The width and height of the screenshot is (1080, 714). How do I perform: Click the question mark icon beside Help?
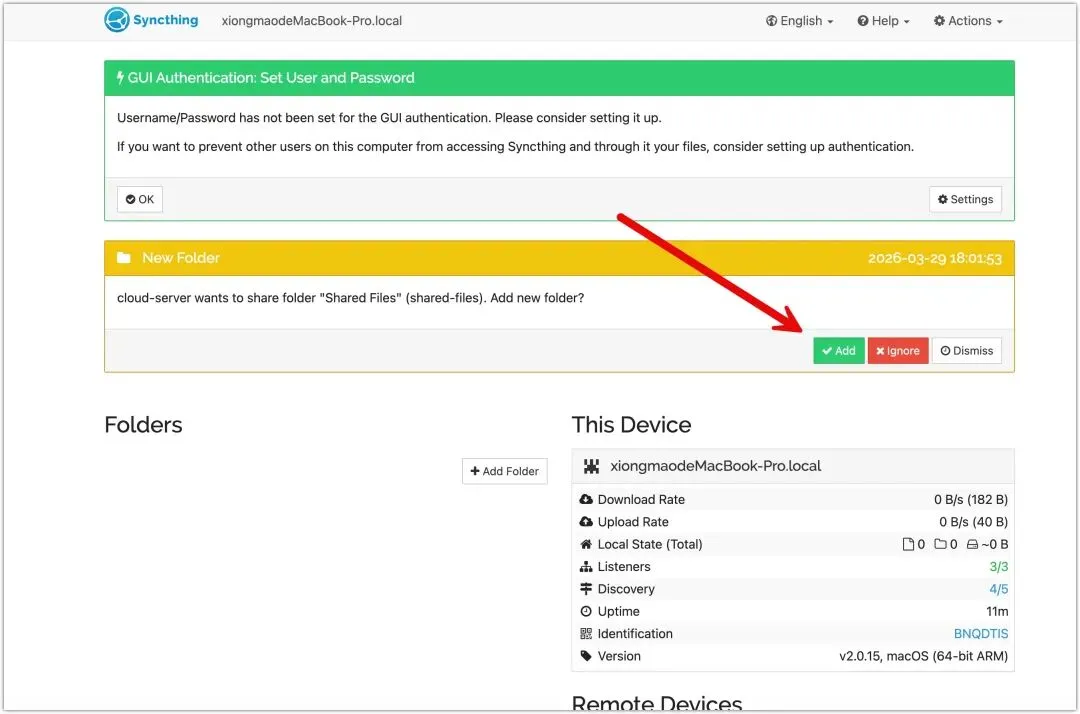pyautogui.click(x=862, y=21)
